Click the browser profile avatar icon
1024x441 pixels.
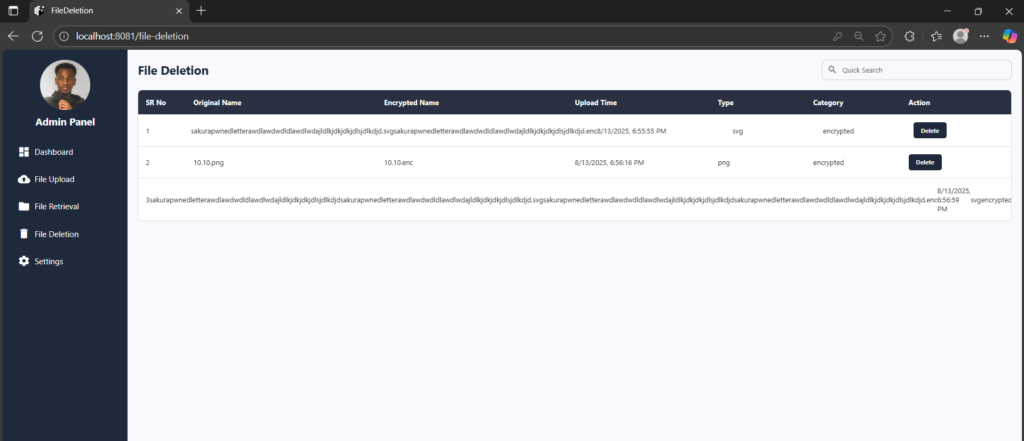tap(961, 36)
